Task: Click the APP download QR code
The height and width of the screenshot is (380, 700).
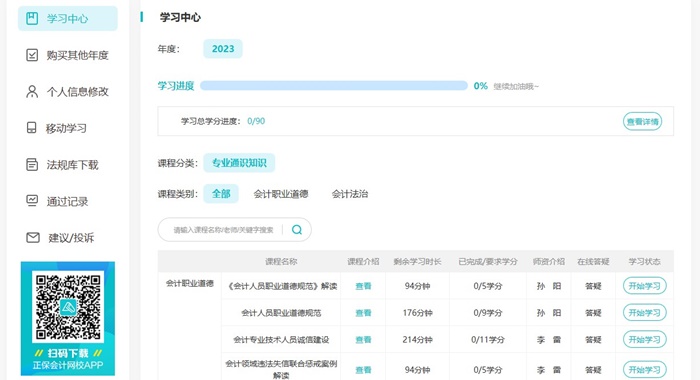Action: click(x=68, y=306)
